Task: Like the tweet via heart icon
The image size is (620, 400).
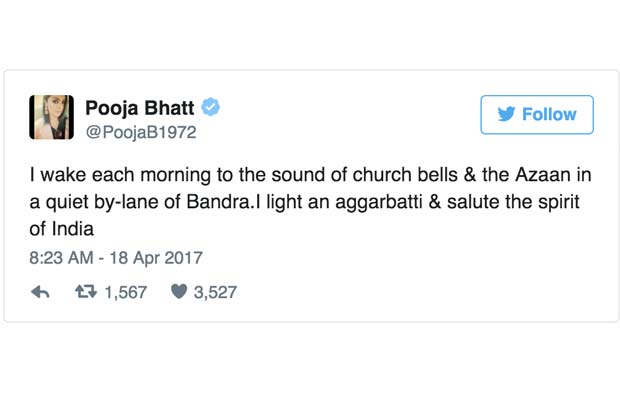Action: [180, 292]
